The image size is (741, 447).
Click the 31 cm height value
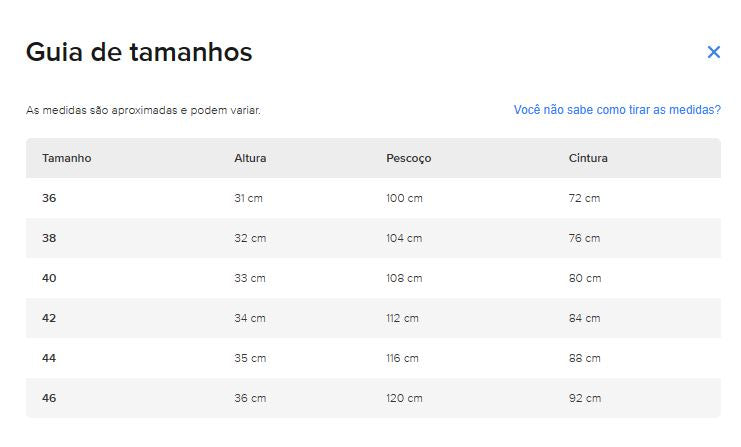click(x=249, y=198)
